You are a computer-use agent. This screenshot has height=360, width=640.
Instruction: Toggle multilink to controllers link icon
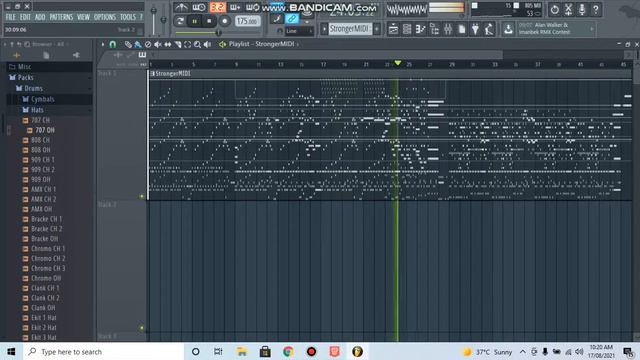[x=292, y=18]
